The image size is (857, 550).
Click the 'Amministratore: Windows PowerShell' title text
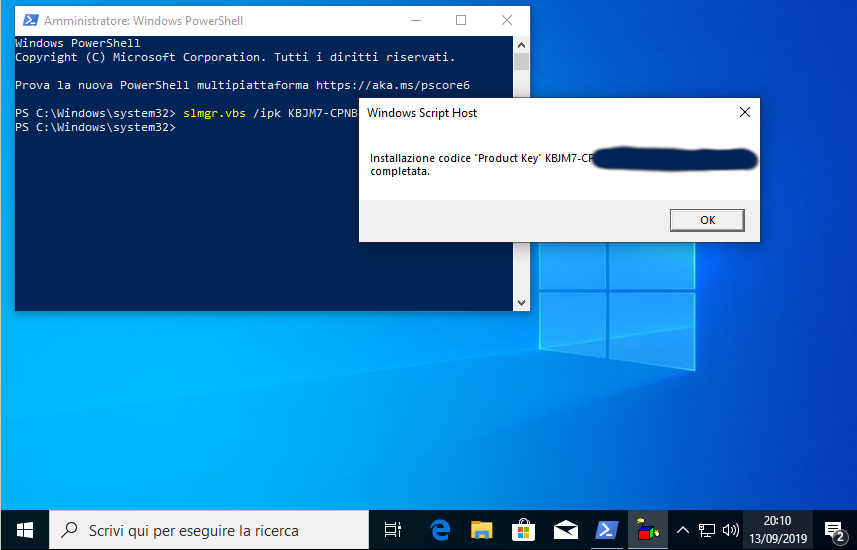(144, 21)
